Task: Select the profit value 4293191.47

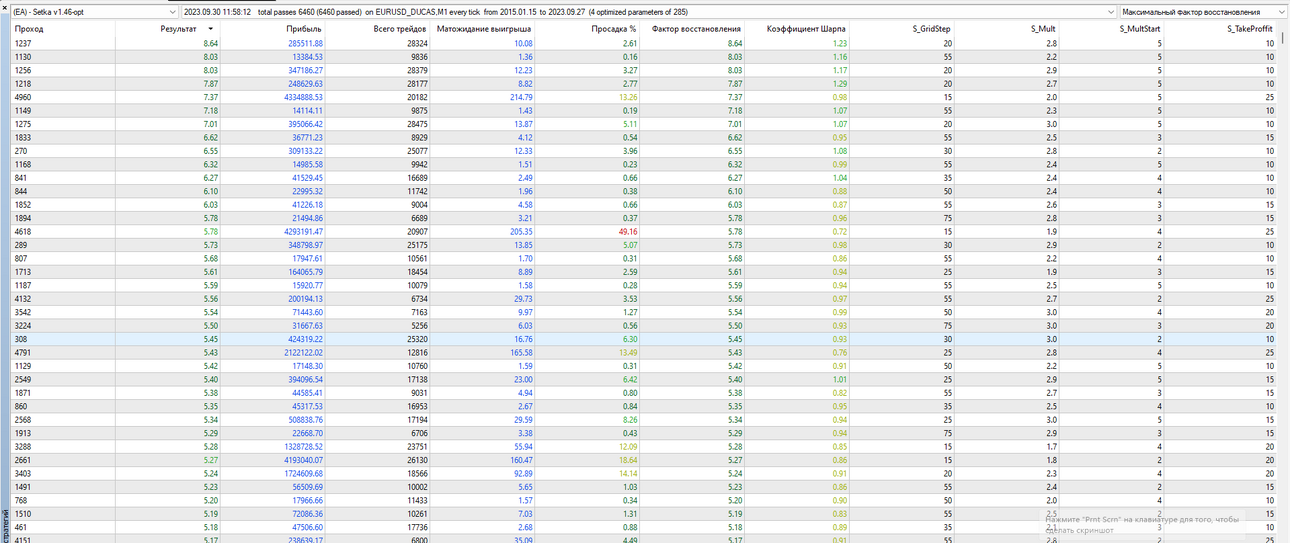Action: tap(303, 231)
